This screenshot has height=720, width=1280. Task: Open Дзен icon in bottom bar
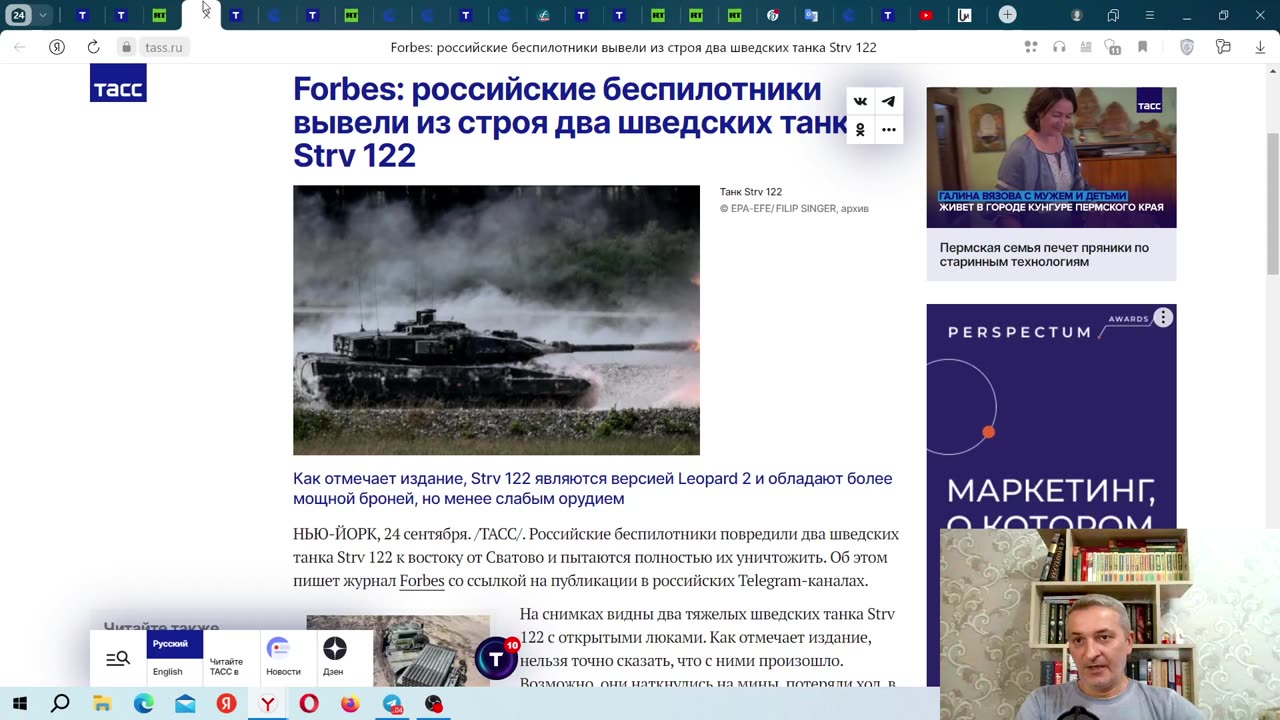[x=334, y=657]
